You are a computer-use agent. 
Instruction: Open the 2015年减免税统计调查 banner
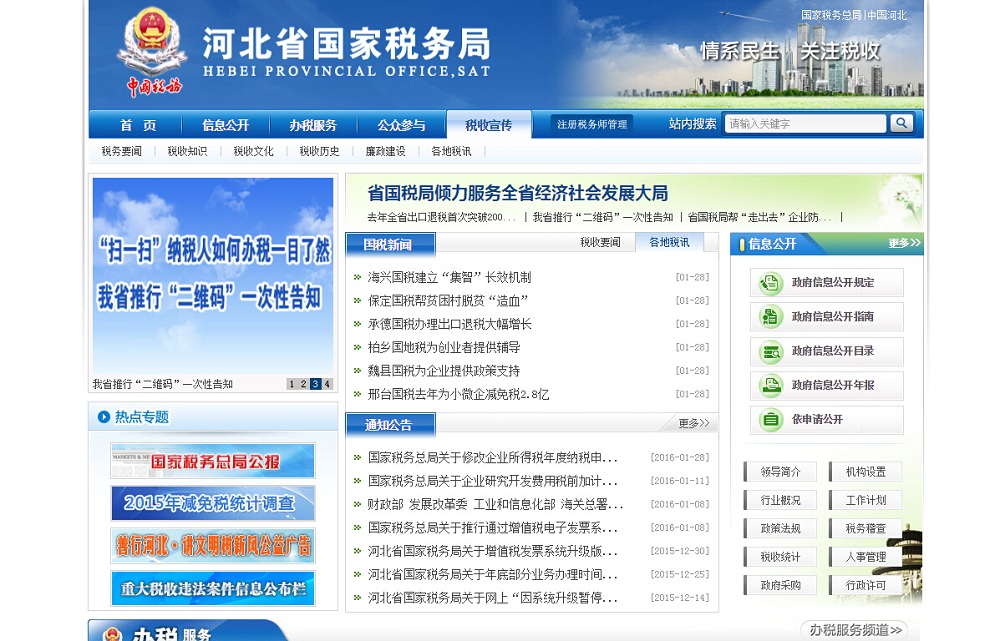click(x=213, y=503)
